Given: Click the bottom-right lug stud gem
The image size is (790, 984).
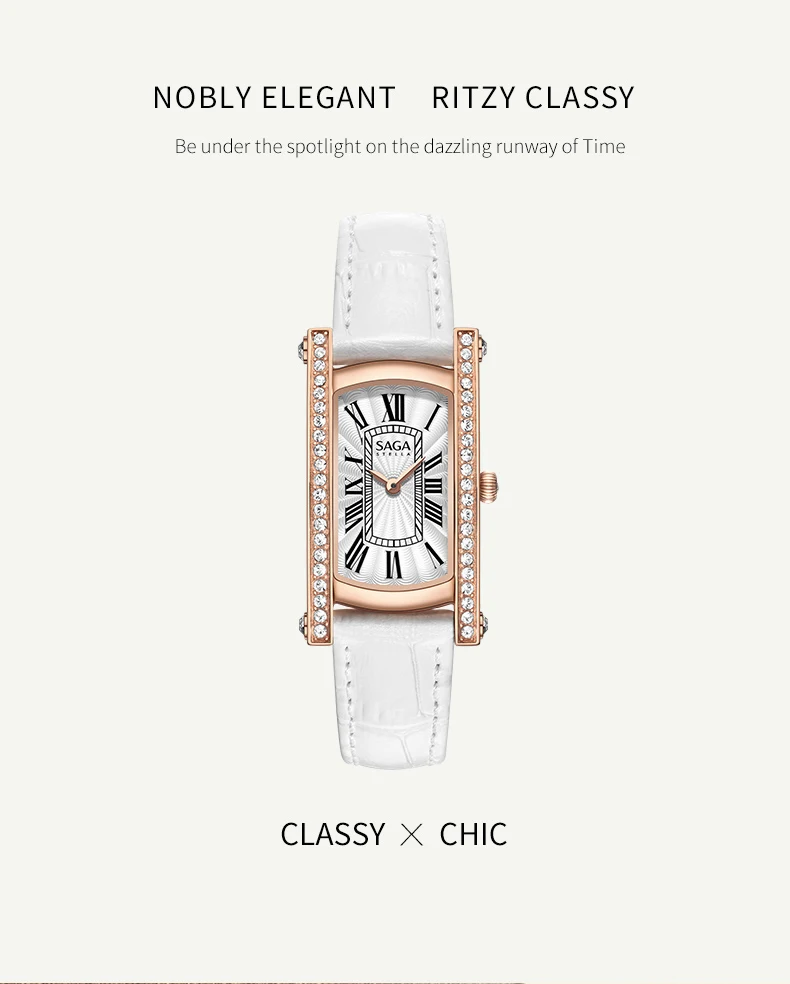Looking at the screenshot, I should (484, 624).
